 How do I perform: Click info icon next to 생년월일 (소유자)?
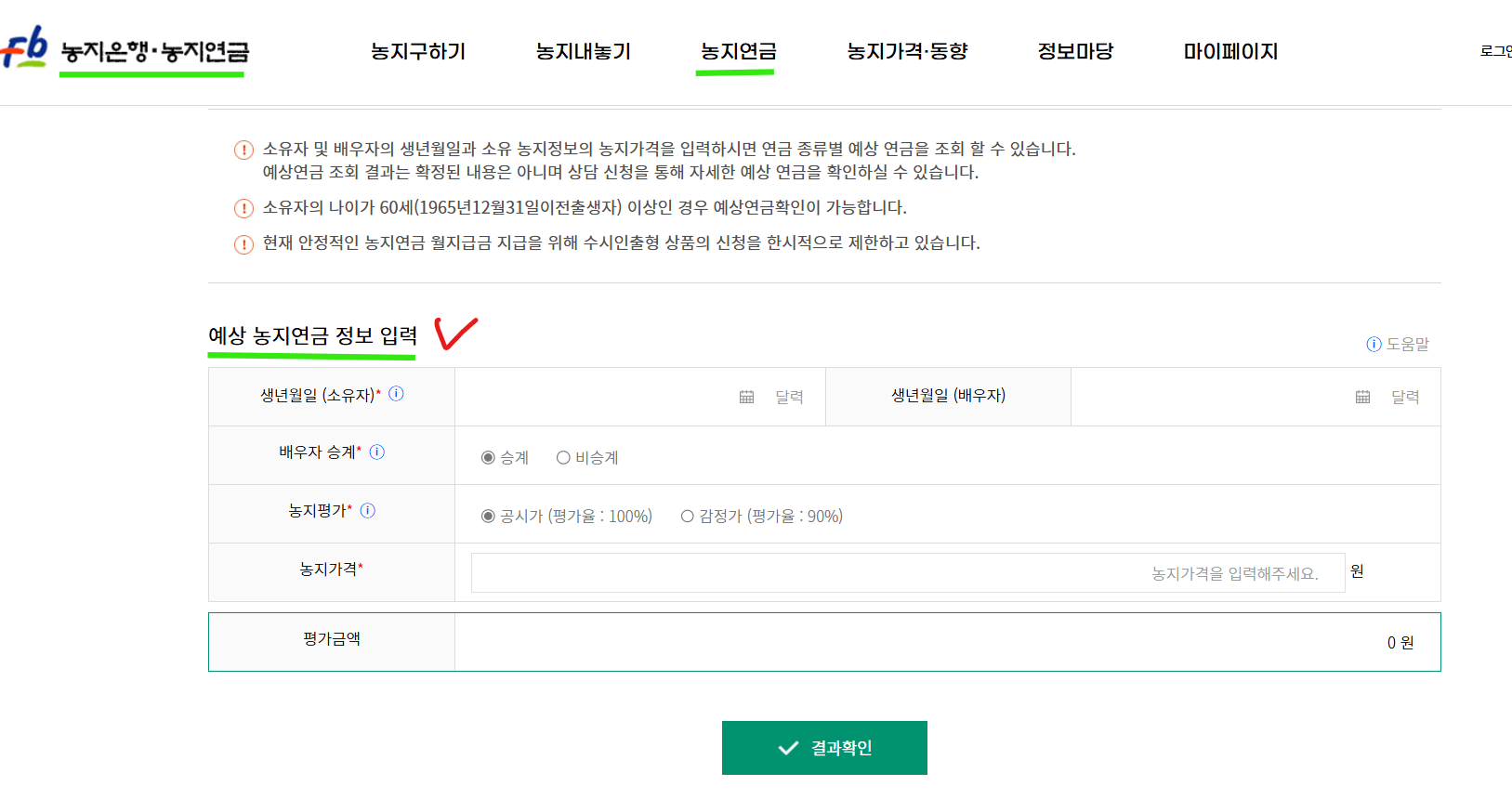click(x=396, y=394)
